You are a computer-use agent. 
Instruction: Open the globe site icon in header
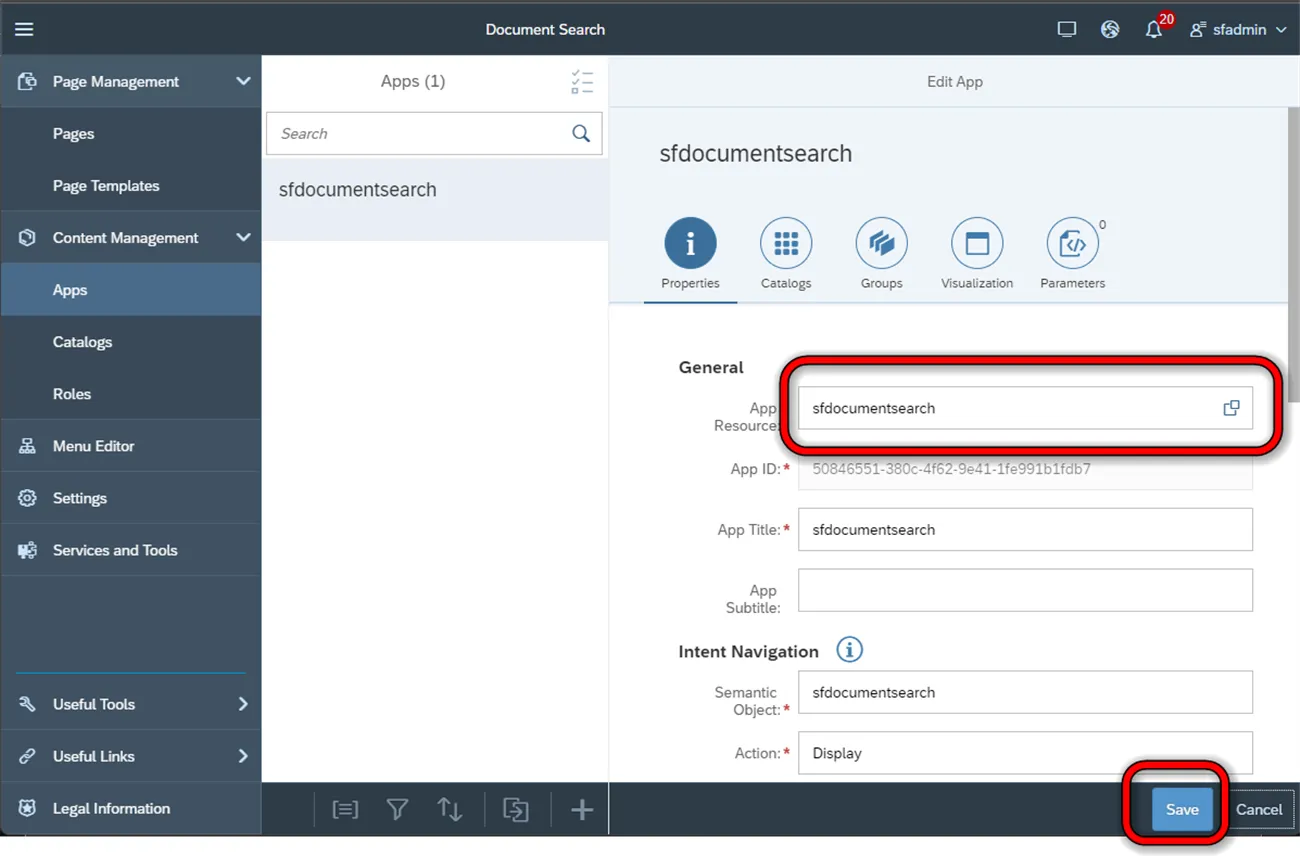coord(1110,29)
